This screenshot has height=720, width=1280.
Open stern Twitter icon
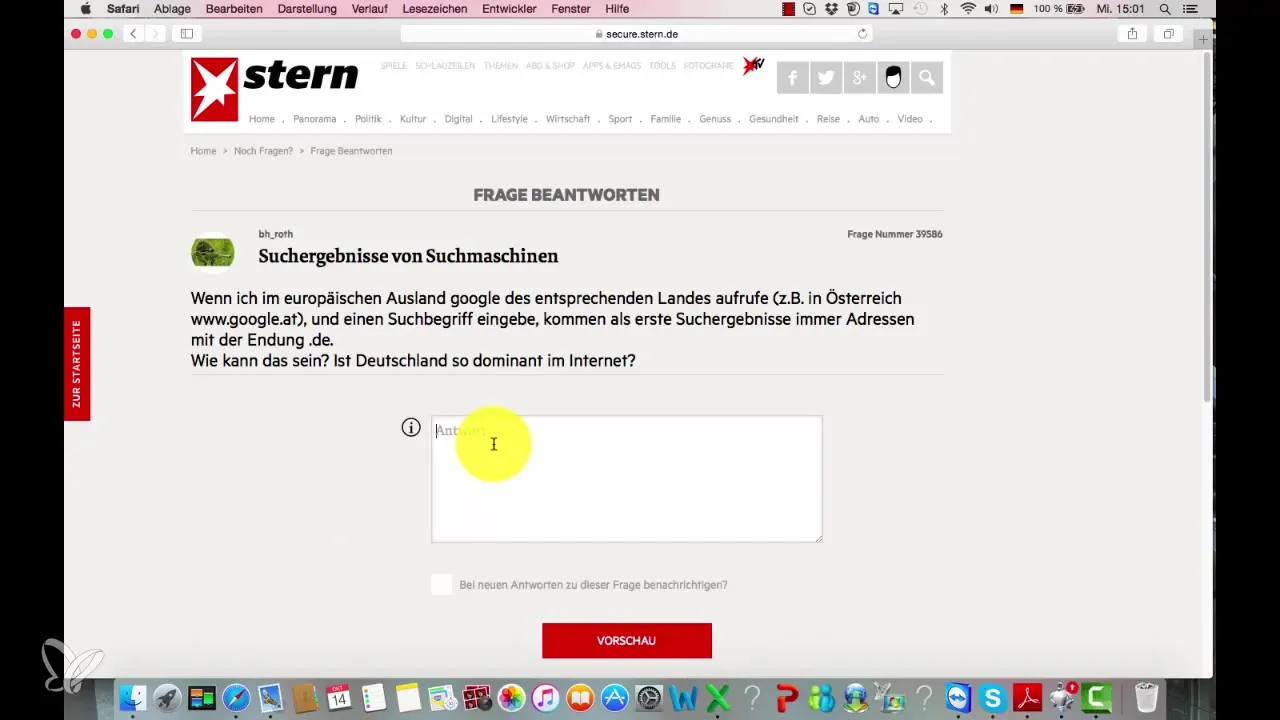point(826,78)
